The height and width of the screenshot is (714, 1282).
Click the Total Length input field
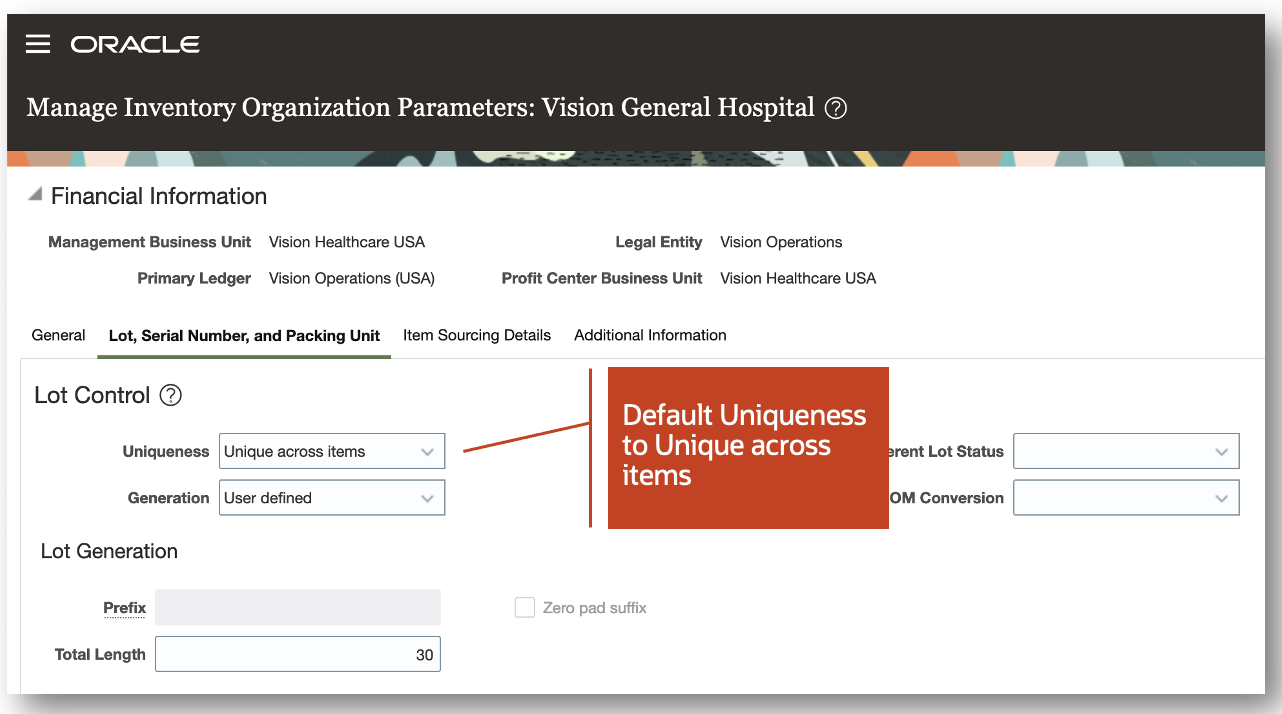[x=297, y=654]
